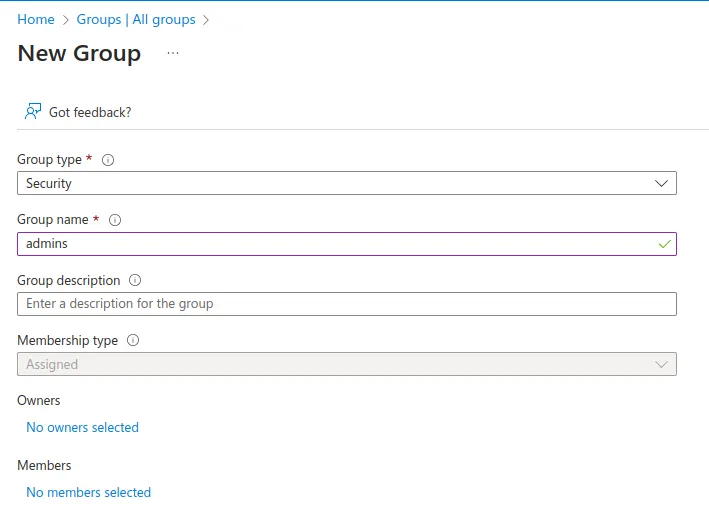Click the chevron after the All groups breadcrumb
709x521 pixels.
[x=206, y=20]
